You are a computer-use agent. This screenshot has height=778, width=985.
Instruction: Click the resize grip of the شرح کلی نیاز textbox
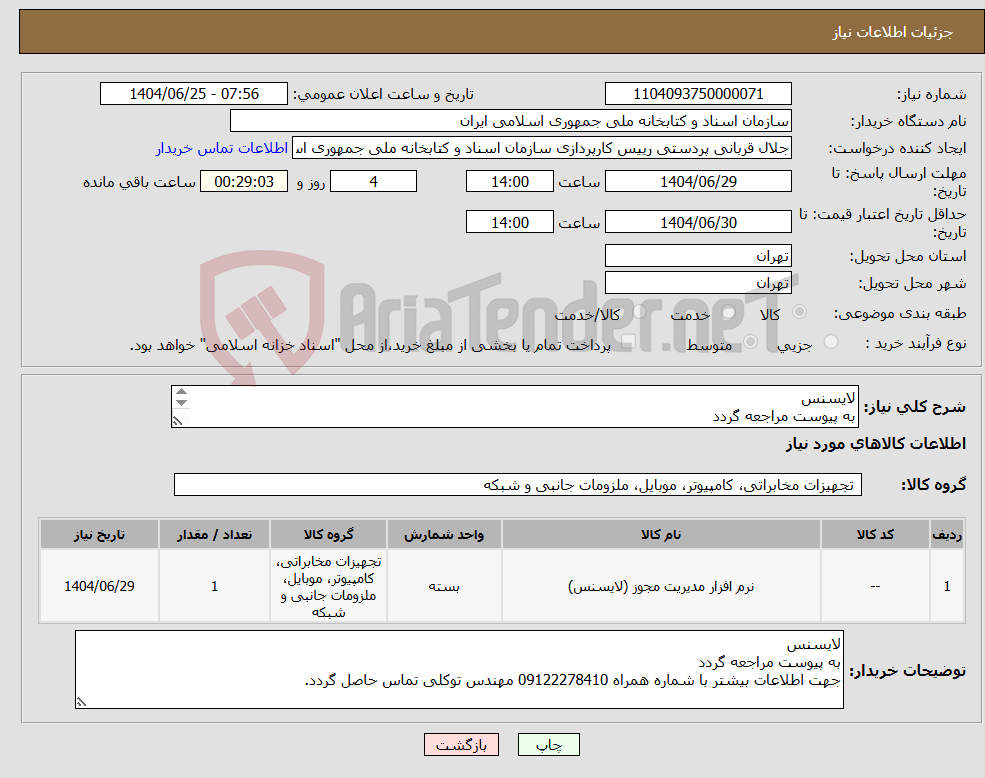click(177, 421)
